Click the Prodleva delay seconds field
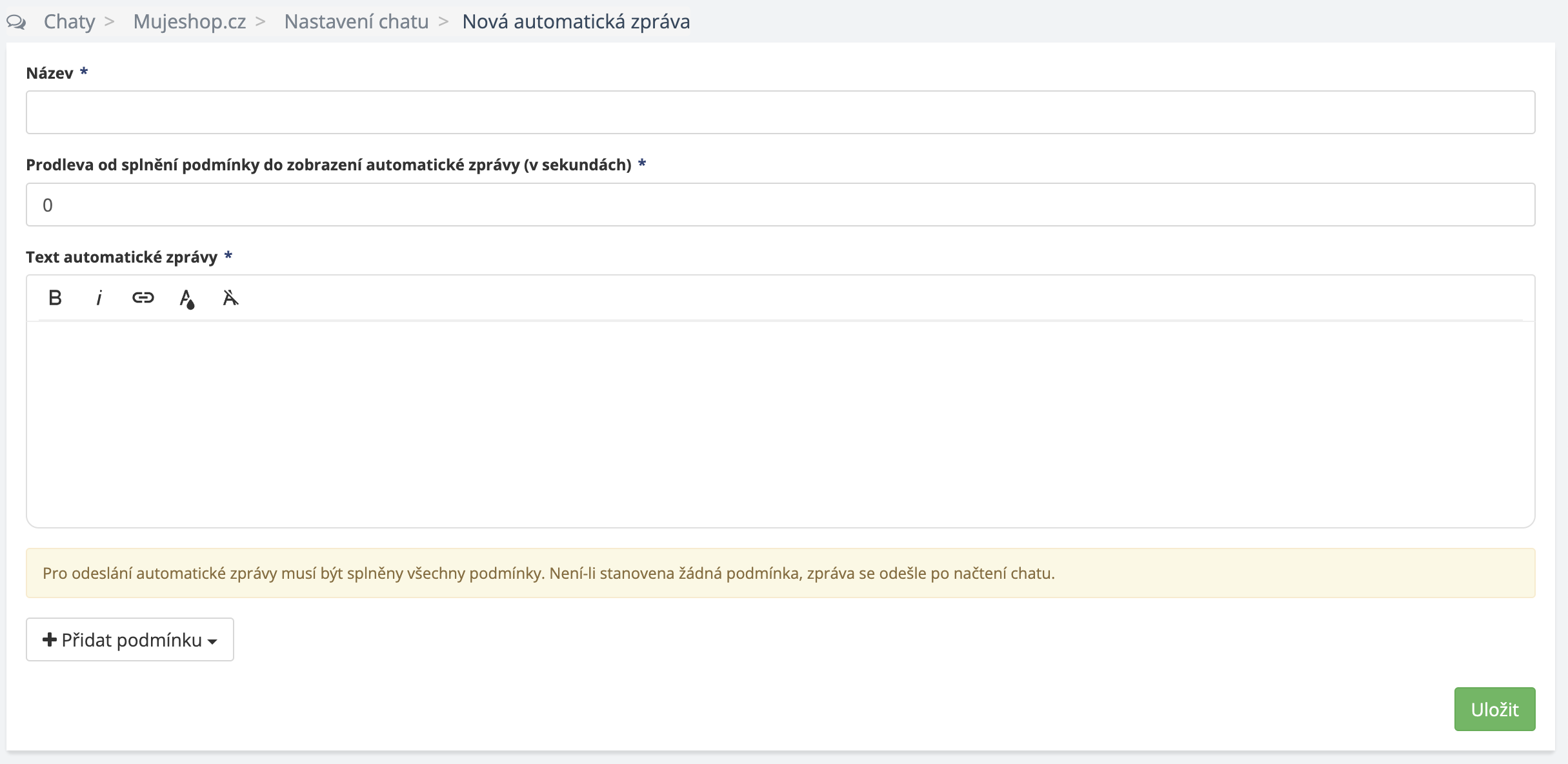The image size is (1568, 764). pyautogui.click(x=780, y=205)
